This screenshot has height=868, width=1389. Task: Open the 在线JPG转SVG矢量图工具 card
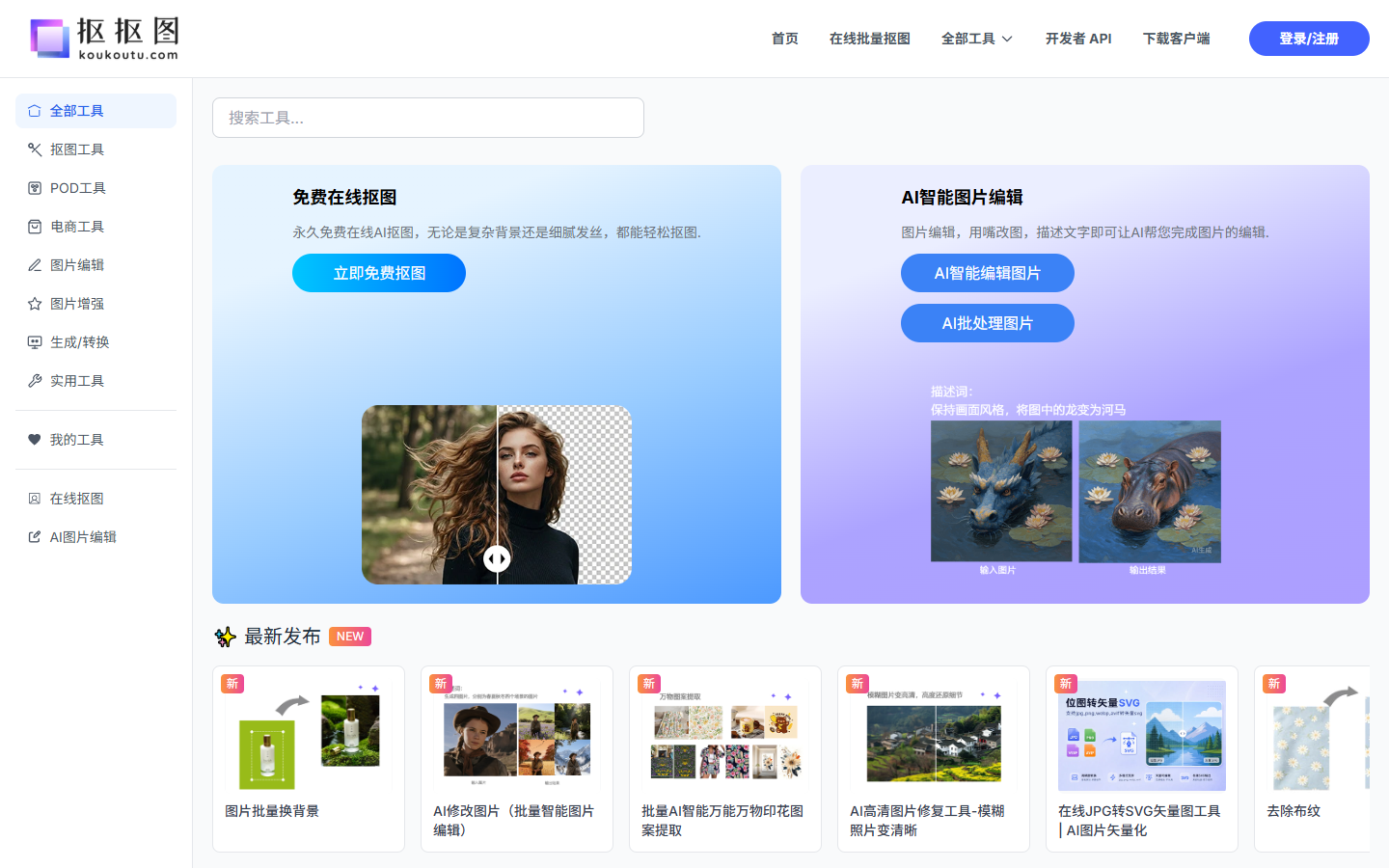coord(1142,759)
